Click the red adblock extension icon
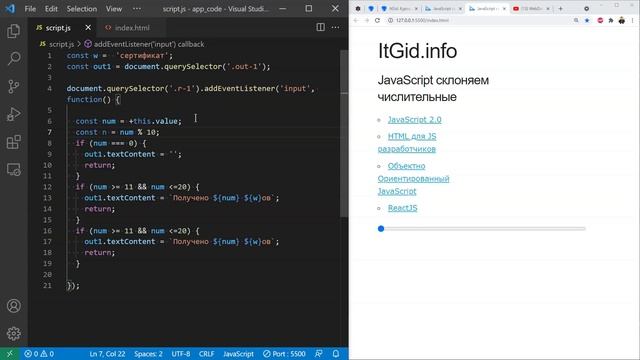The width and height of the screenshot is (640, 360). [x=600, y=20]
